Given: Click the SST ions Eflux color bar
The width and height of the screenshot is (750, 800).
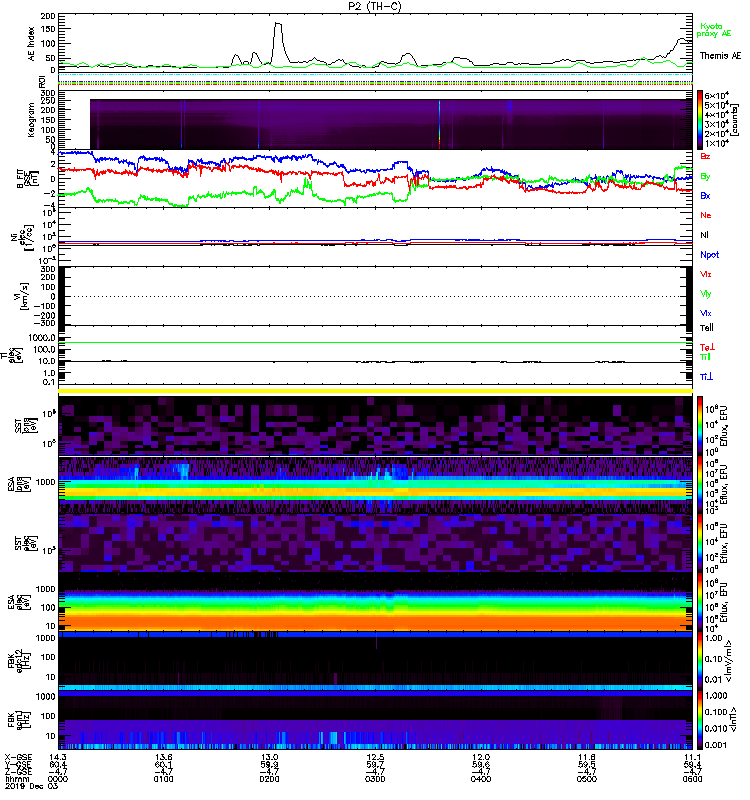Looking at the screenshot, I should 700,426.
